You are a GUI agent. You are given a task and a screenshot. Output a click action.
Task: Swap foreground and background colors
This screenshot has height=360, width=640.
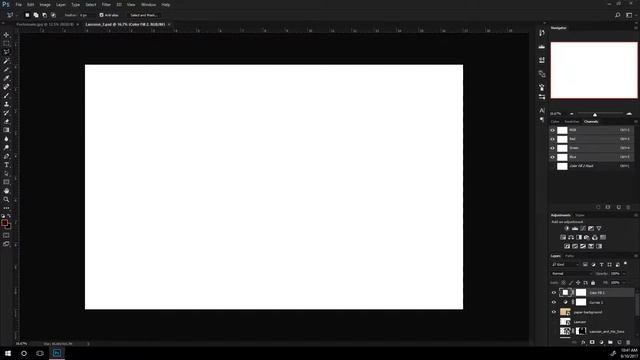click(9, 216)
